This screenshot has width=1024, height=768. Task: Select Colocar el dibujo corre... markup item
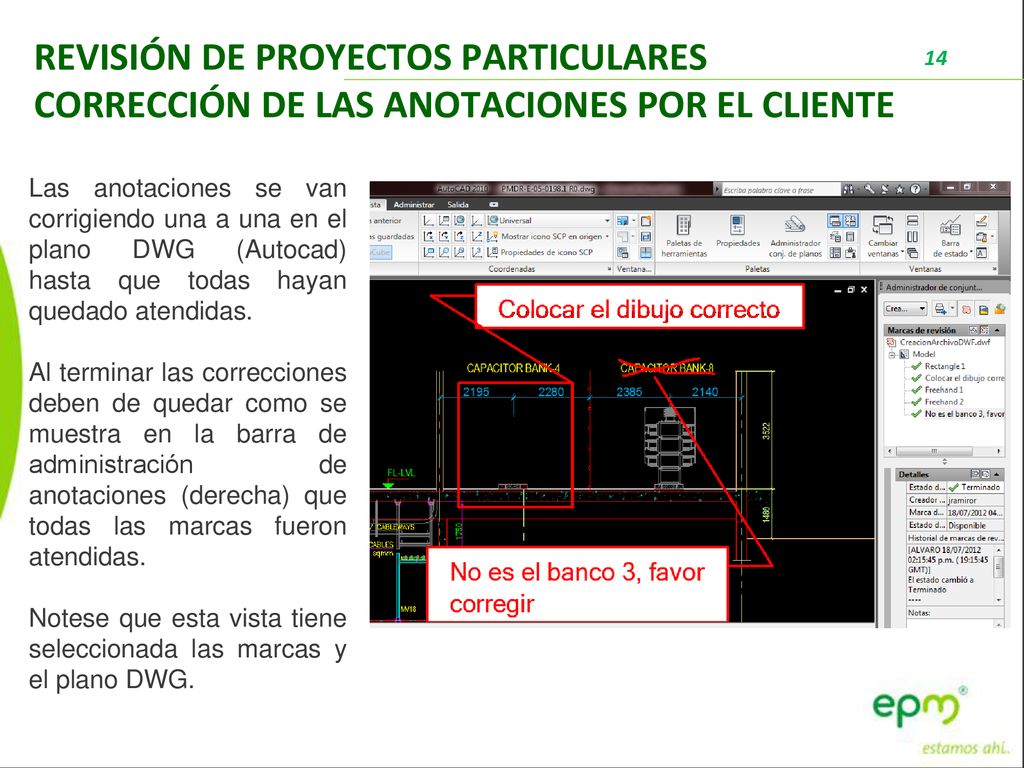coord(965,378)
